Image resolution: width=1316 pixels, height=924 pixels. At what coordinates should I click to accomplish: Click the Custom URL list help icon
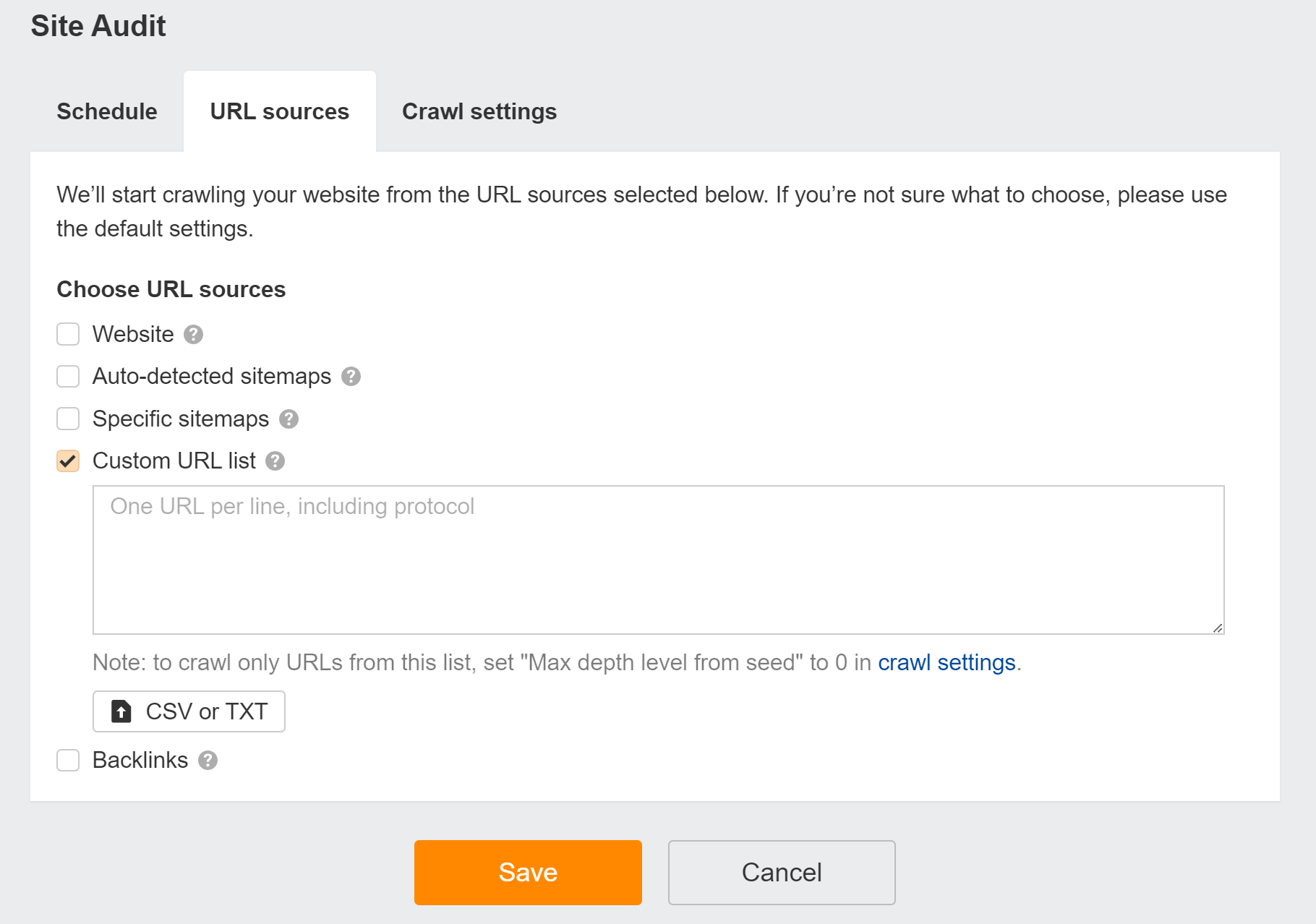coord(275,461)
